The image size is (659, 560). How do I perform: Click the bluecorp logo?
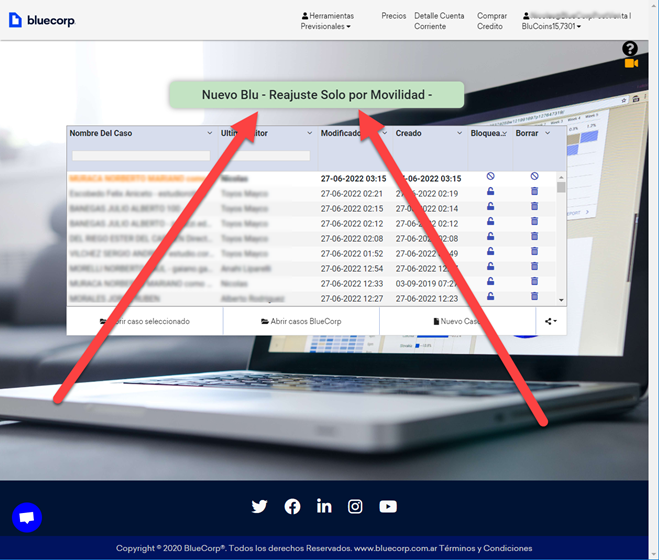[x=42, y=20]
